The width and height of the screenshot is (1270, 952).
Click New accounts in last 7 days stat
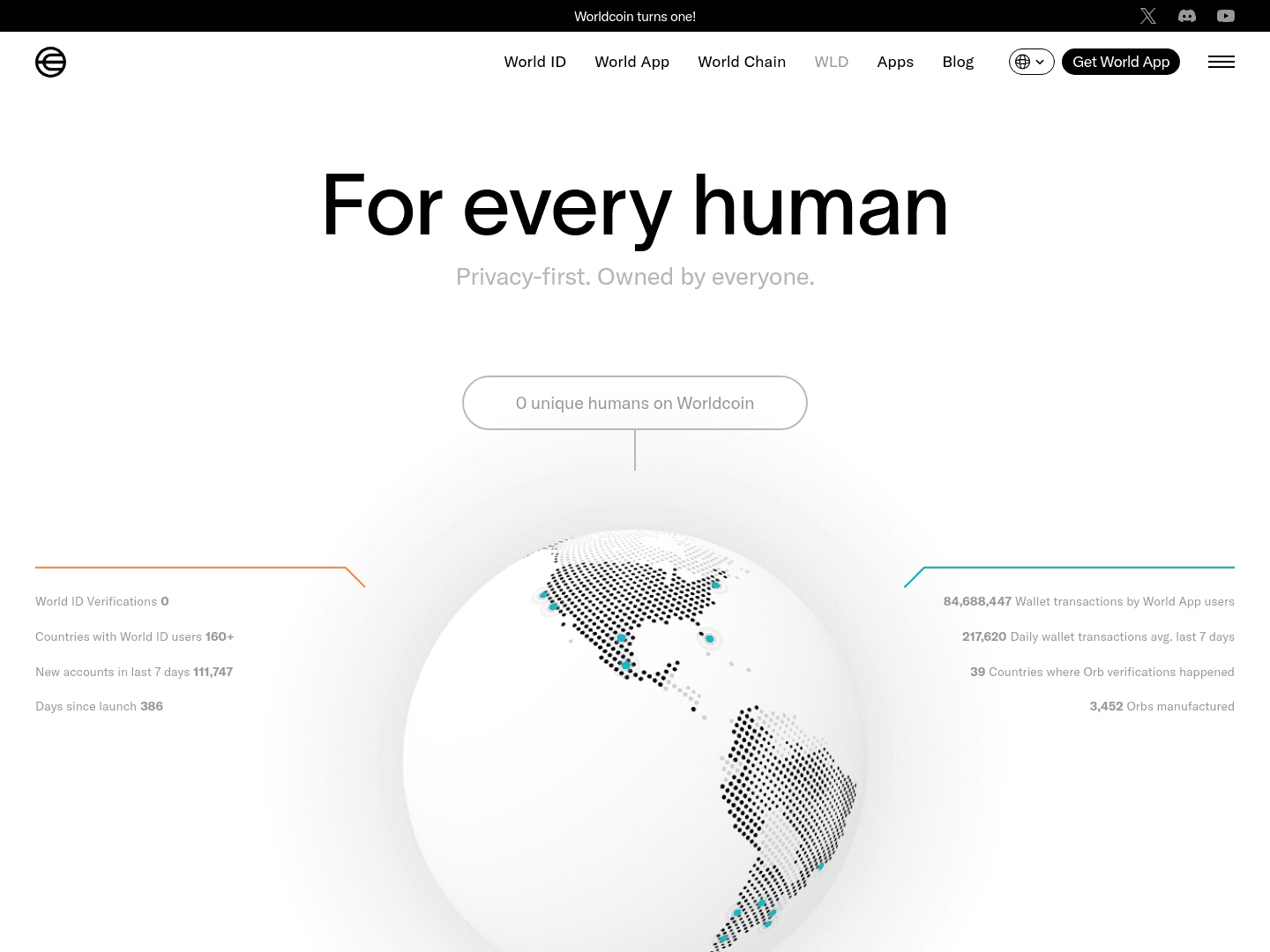coord(134,672)
